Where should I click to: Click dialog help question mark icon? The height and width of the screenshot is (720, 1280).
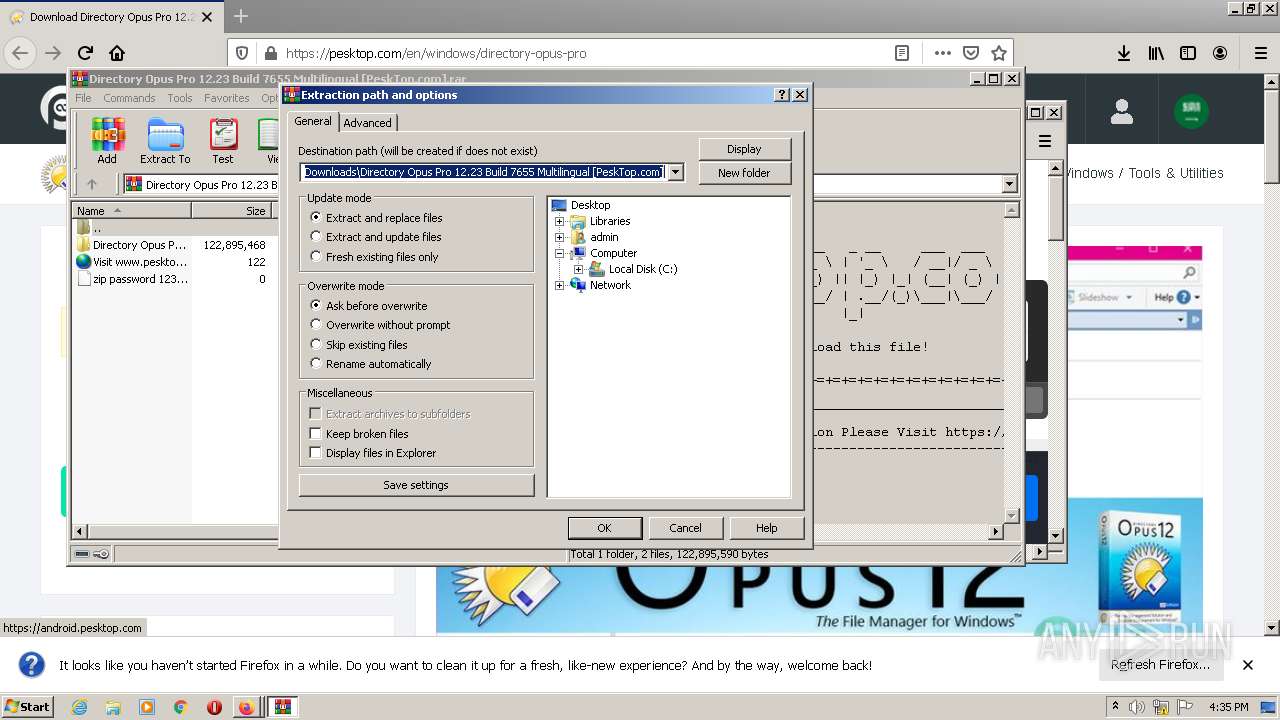[782, 95]
